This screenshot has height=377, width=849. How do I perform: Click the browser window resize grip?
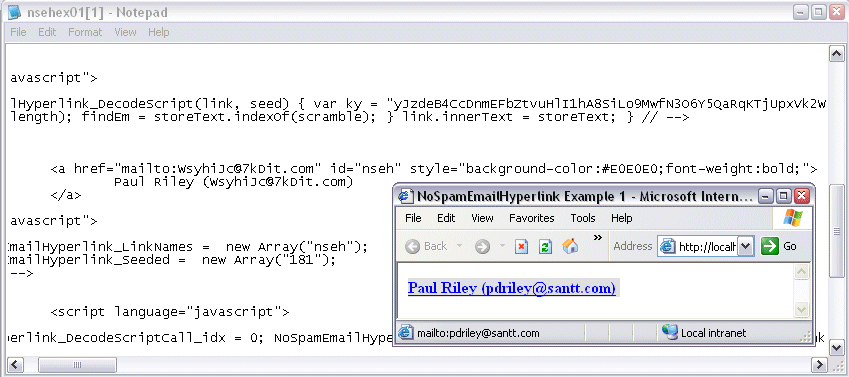pos(806,337)
